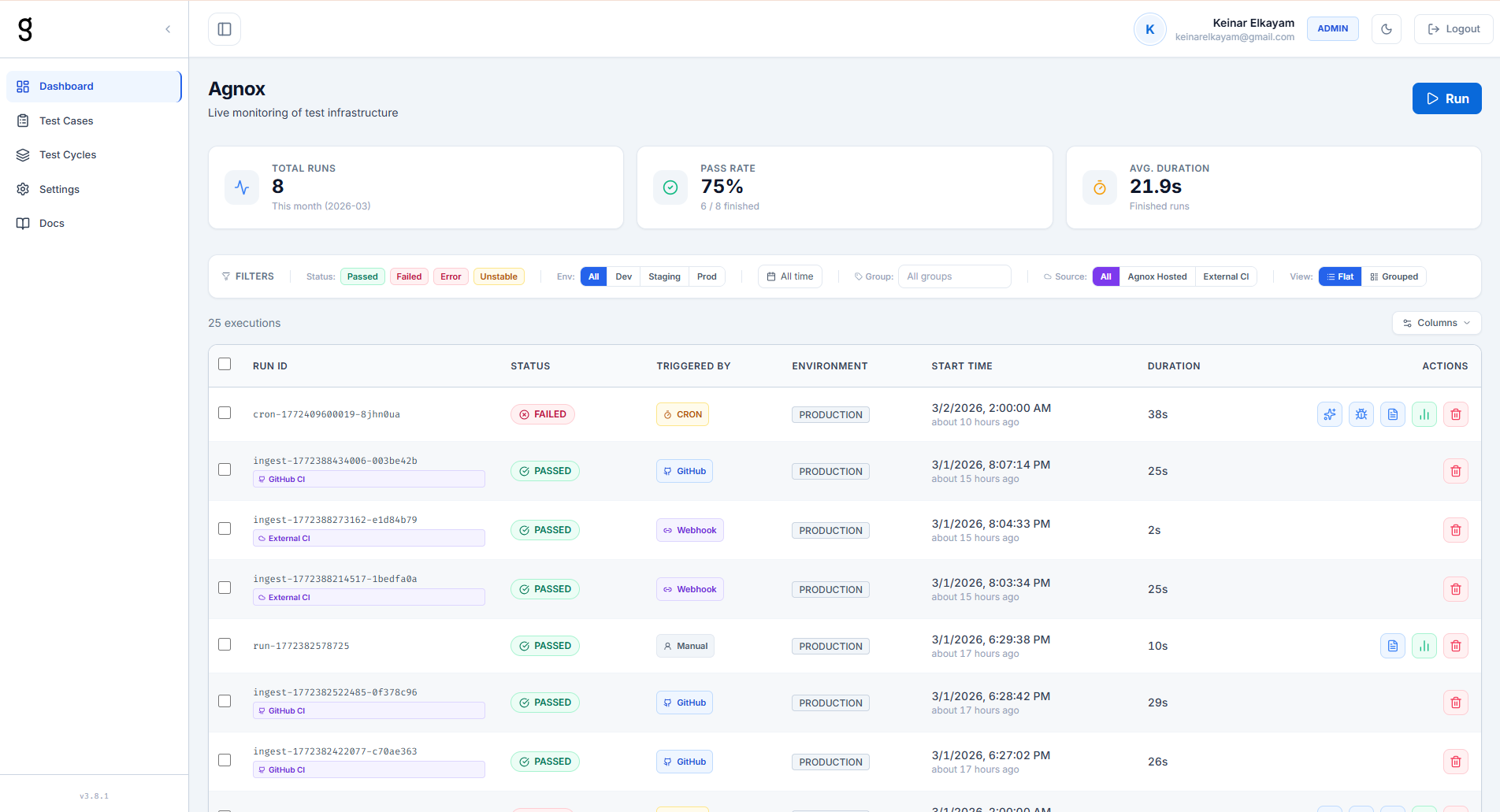Viewport: 1500px width, 812px height.
Task: Open the All groups selector
Action: [x=954, y=276]
